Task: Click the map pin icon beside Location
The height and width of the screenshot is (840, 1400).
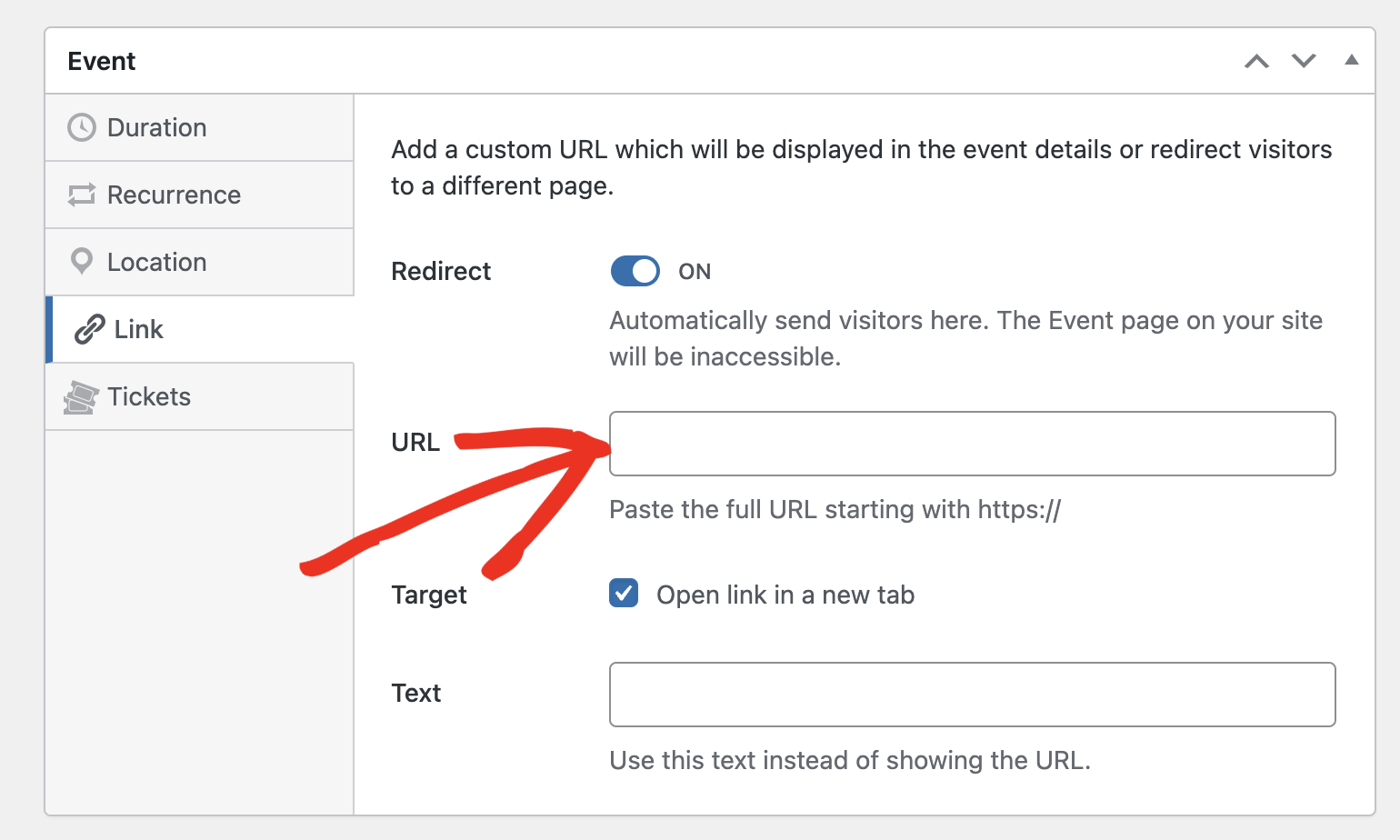Action: click(82, 262)
